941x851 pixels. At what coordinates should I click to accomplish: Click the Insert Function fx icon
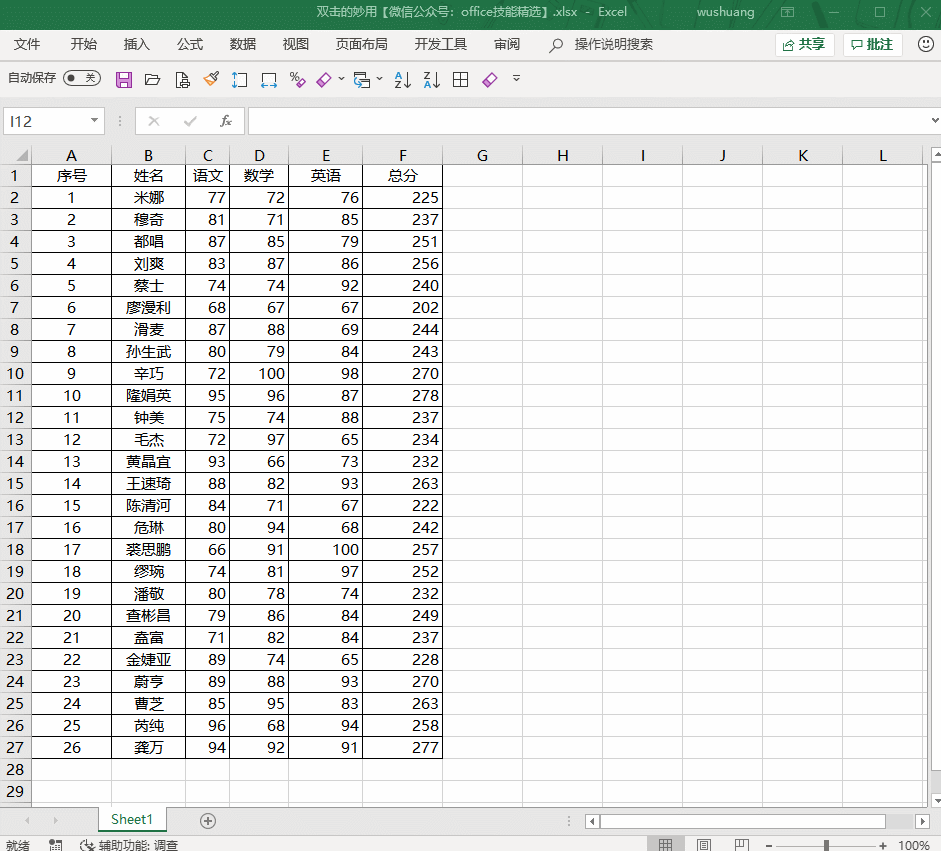(x=226, y=121)
